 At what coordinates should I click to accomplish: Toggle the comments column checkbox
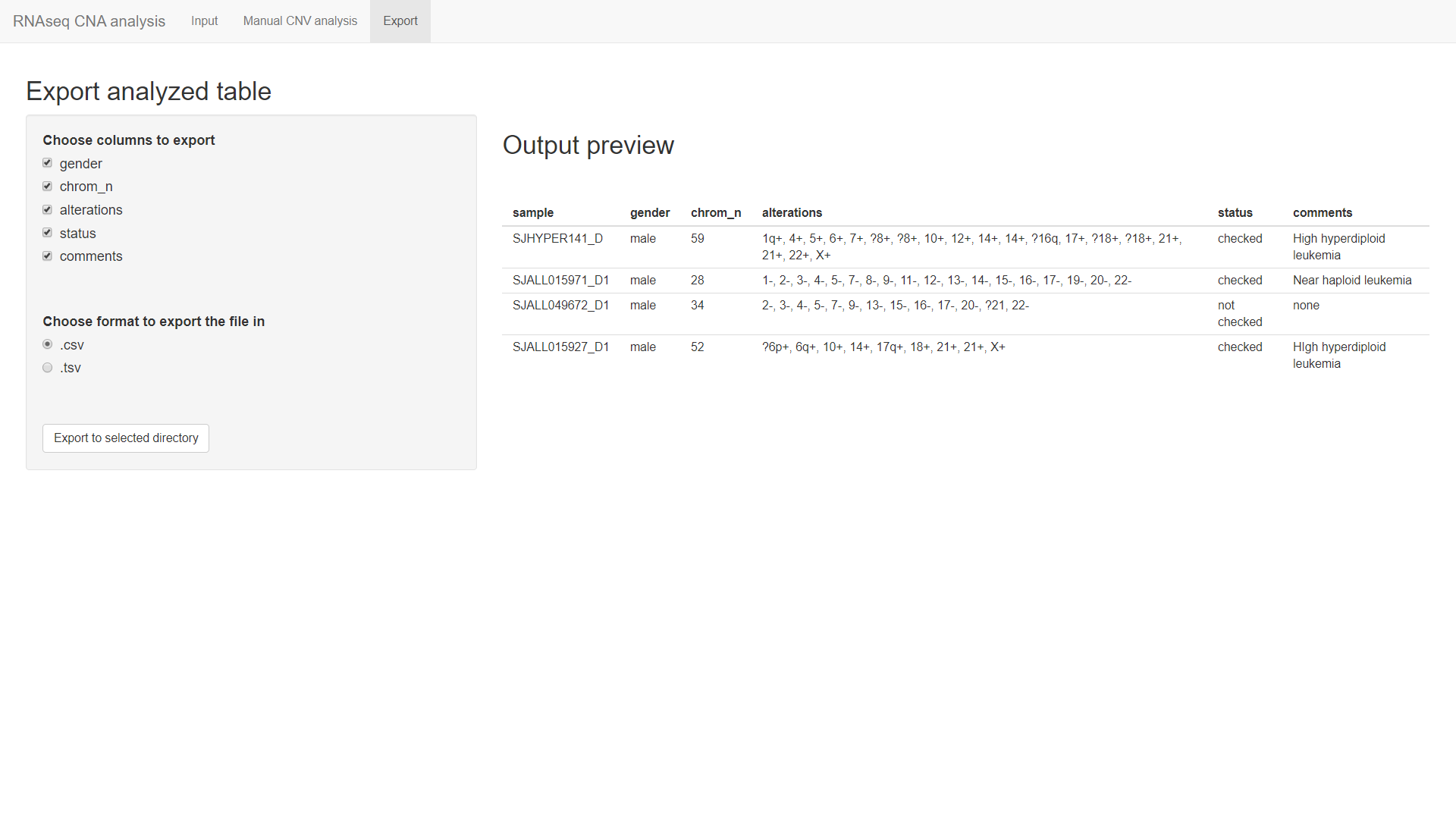(47, 256)
